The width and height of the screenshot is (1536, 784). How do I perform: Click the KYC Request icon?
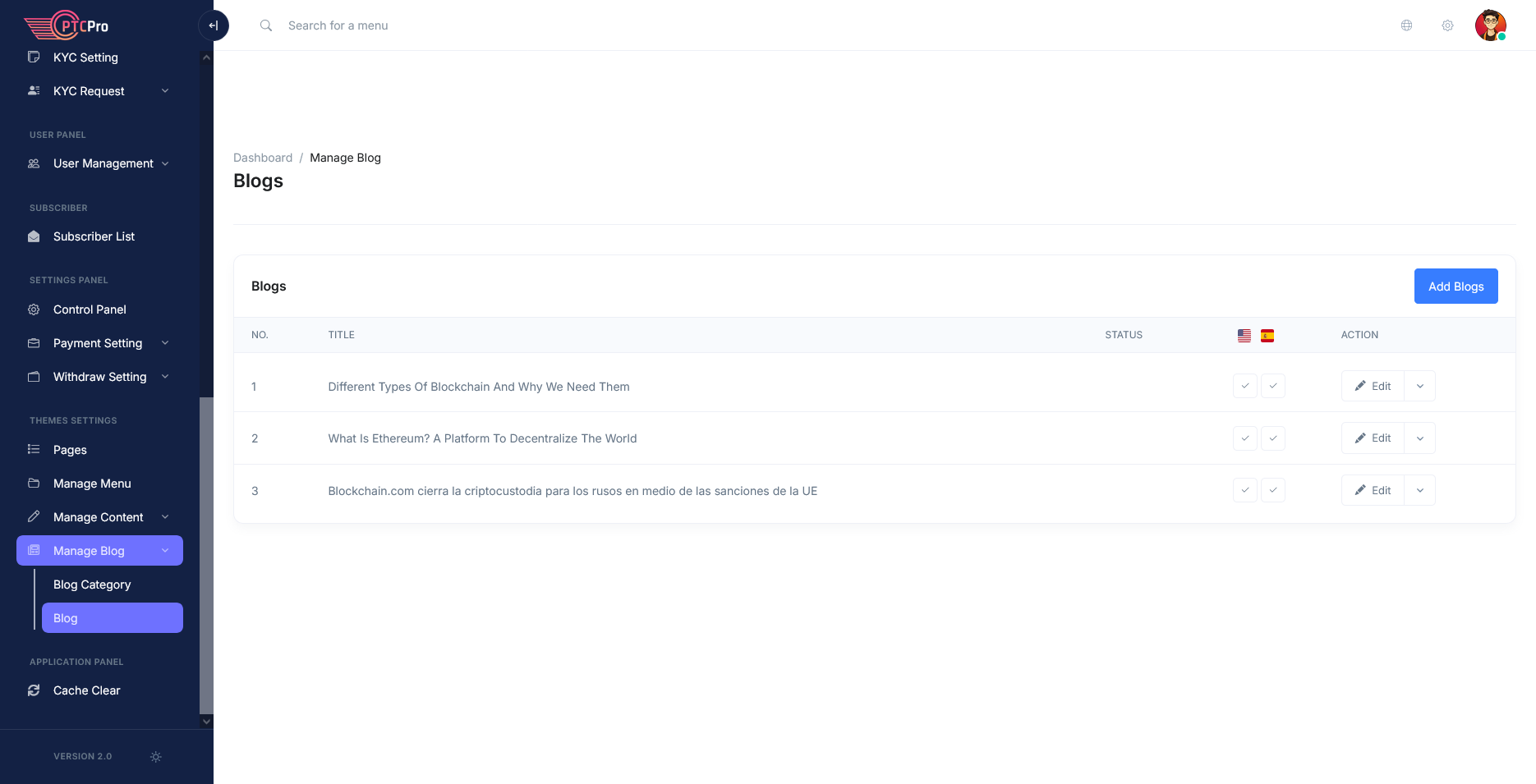tap(34, 91)
